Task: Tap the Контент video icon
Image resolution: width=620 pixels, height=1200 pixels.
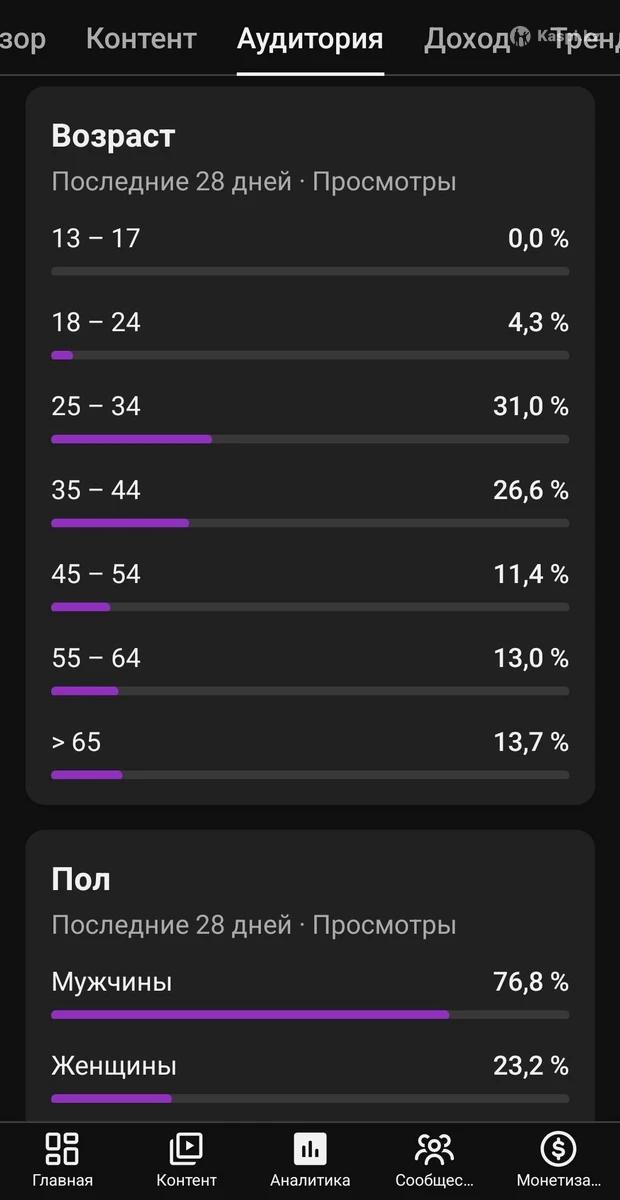Action: pyautogui.click(x=186, y=1149)
